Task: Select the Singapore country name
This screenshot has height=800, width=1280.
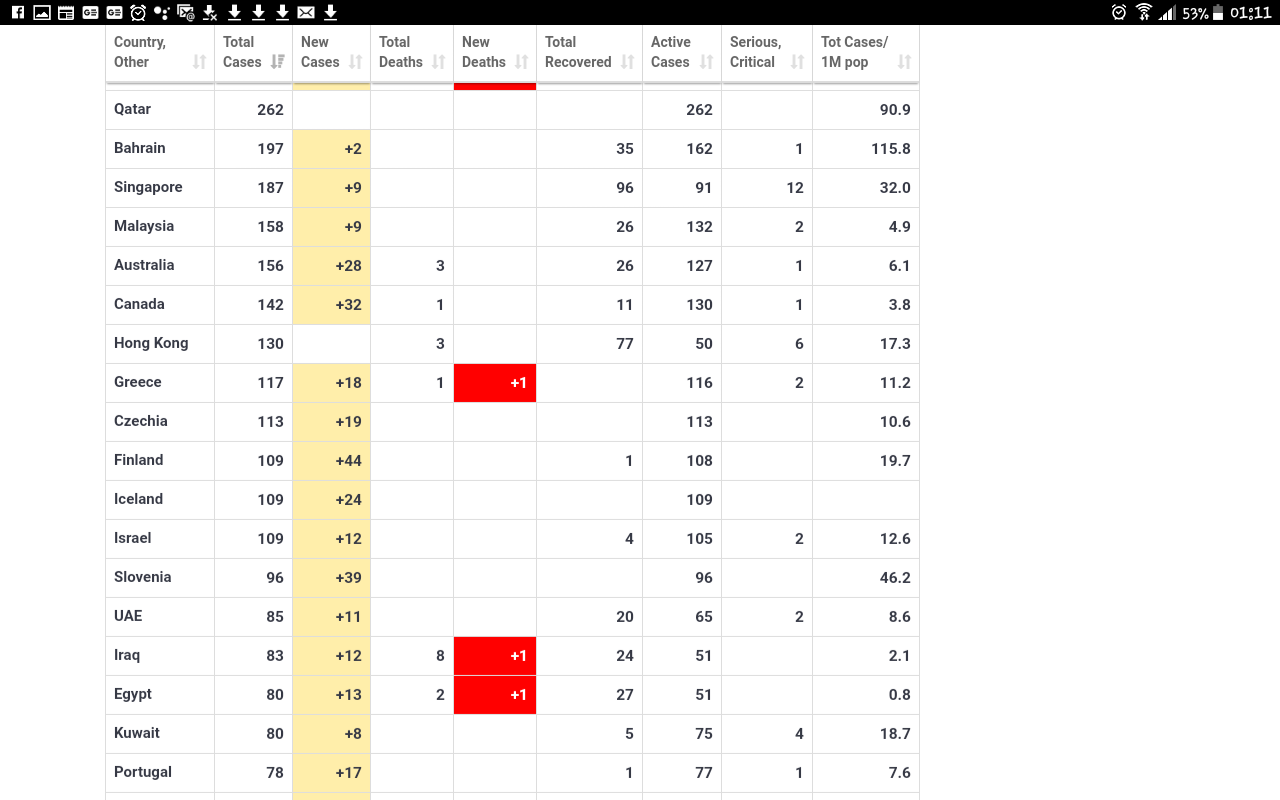Action: tap(149, 187)
